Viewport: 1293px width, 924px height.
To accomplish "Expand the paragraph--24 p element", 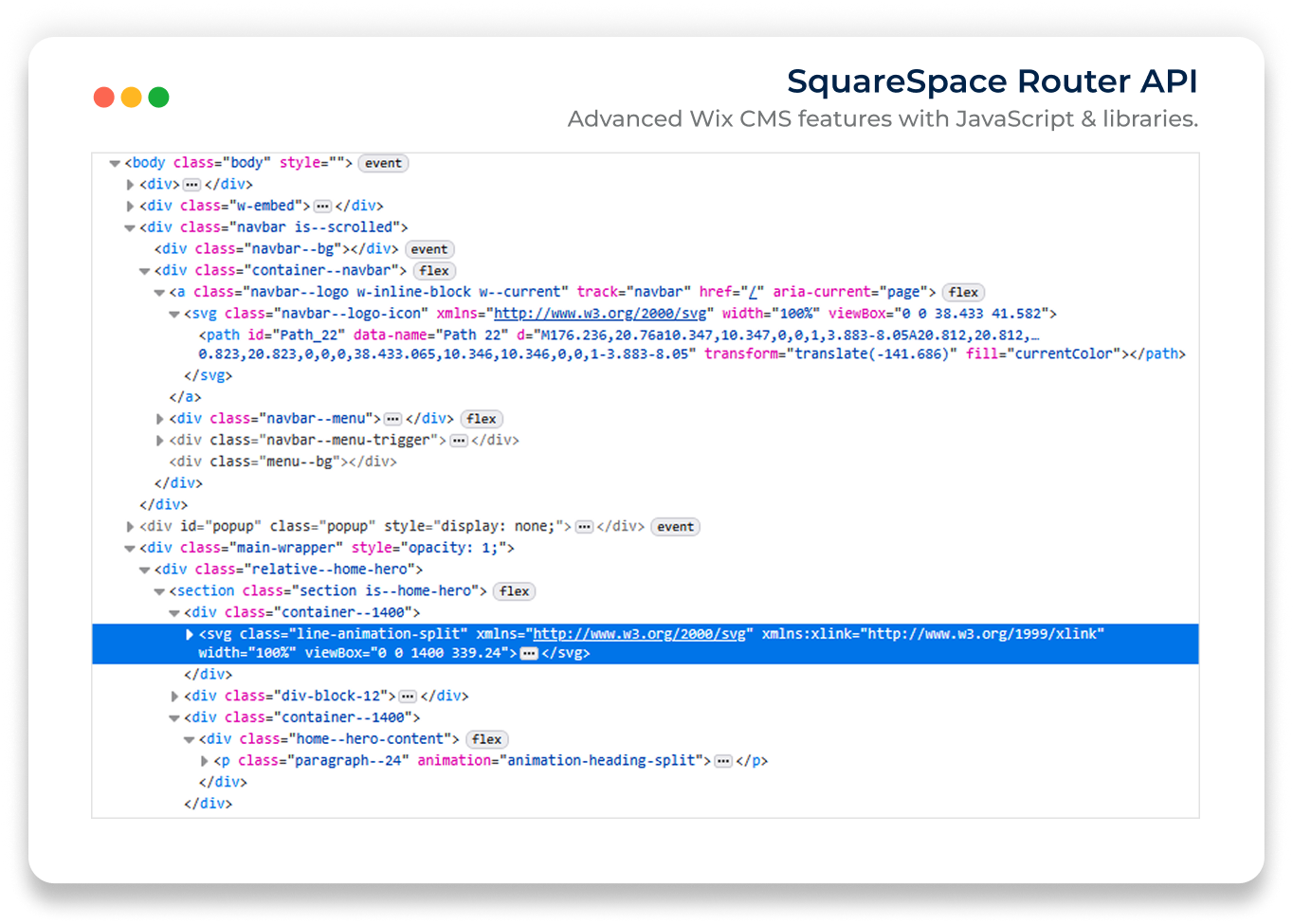I will coord(205,761).
